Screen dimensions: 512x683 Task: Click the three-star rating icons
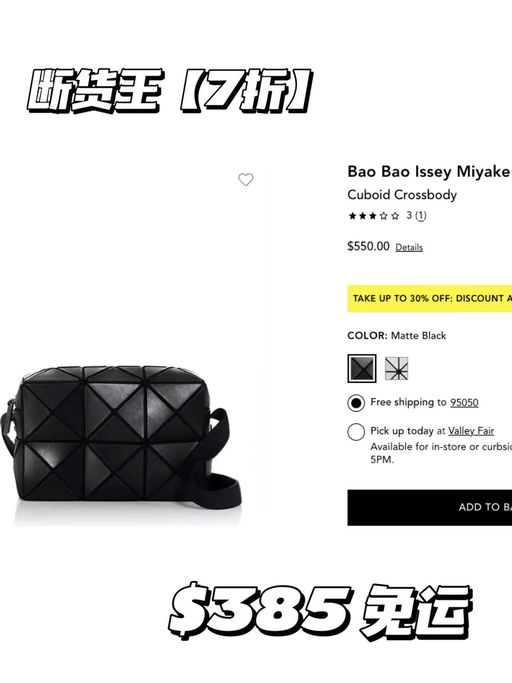pos(374,216)
